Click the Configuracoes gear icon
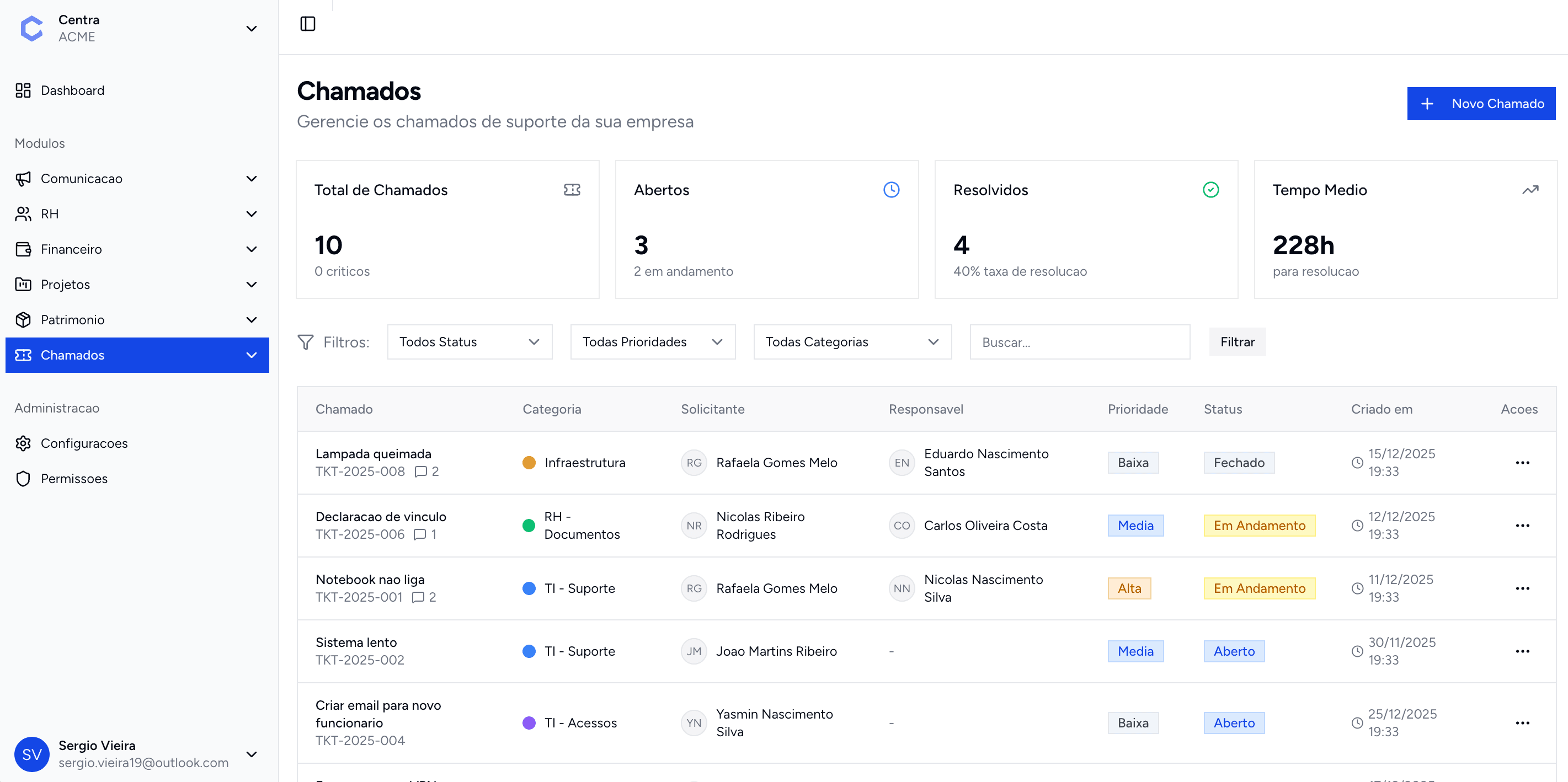 tap(23, 443)
